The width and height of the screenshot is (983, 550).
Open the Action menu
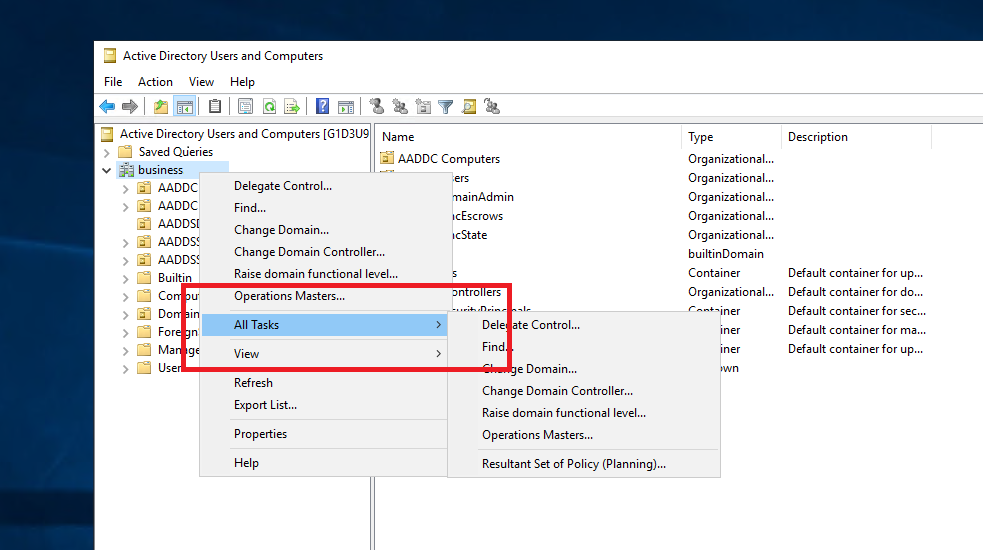click(155, 82)
